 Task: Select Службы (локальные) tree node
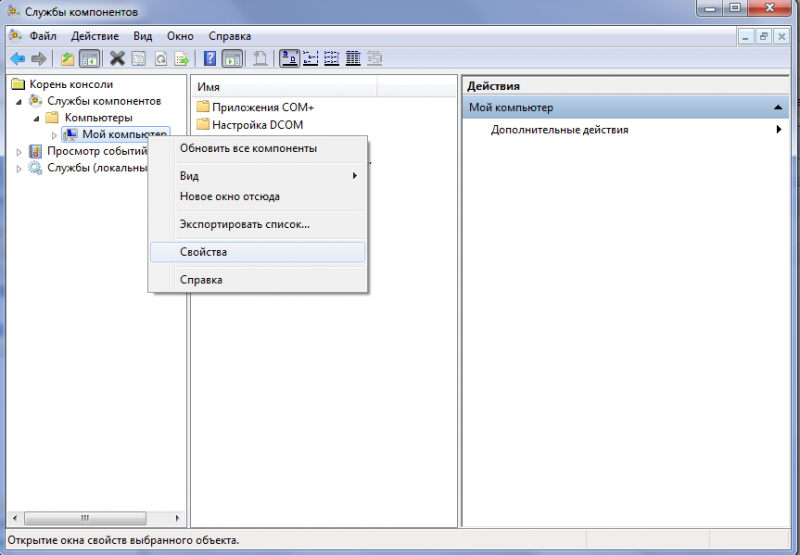click(97, 168)
